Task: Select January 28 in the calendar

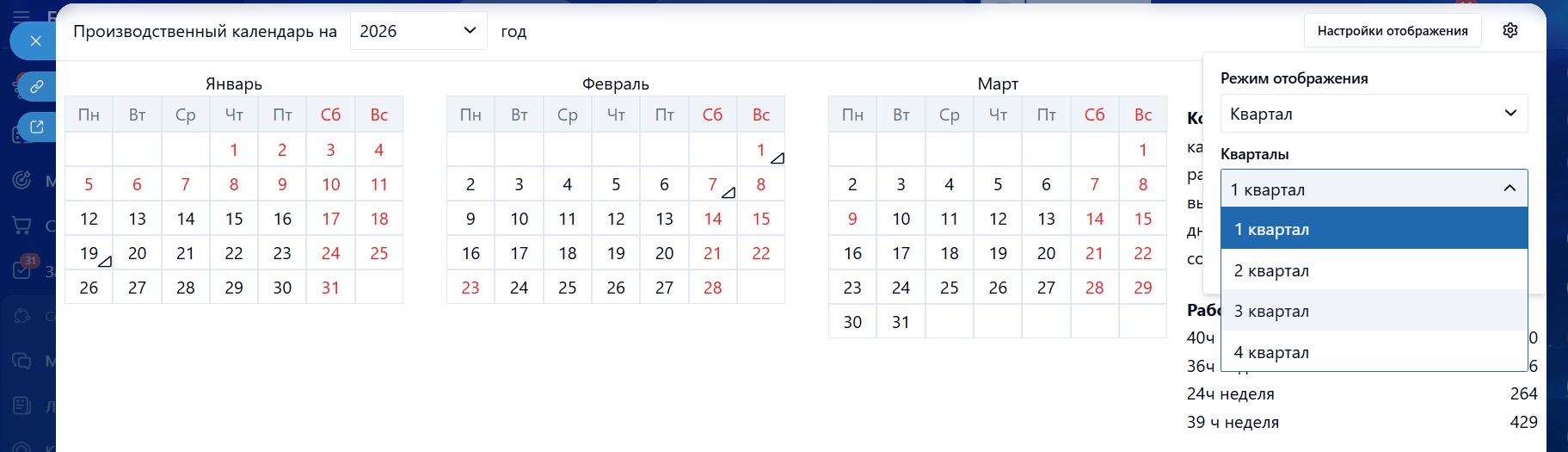Action: 186,288
